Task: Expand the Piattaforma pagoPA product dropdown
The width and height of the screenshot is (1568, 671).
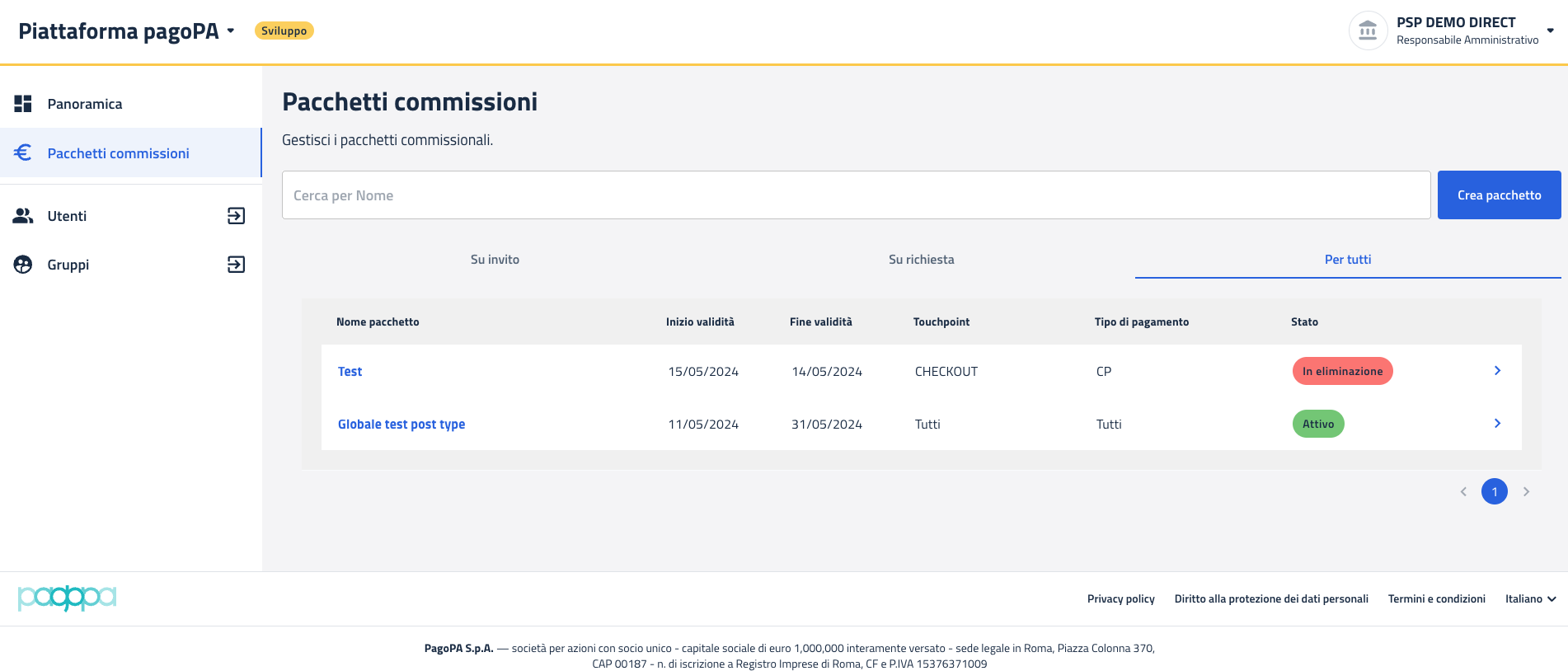Action: coord(231,31)
